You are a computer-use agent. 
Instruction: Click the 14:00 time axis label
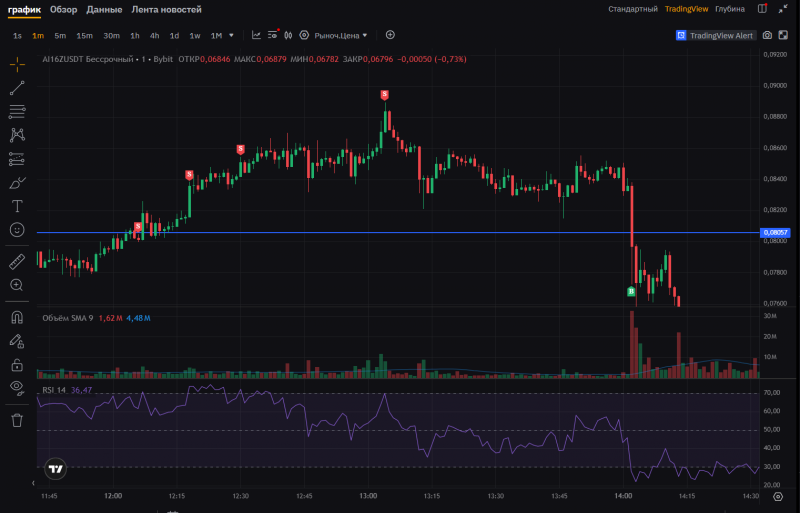(623, 496)
